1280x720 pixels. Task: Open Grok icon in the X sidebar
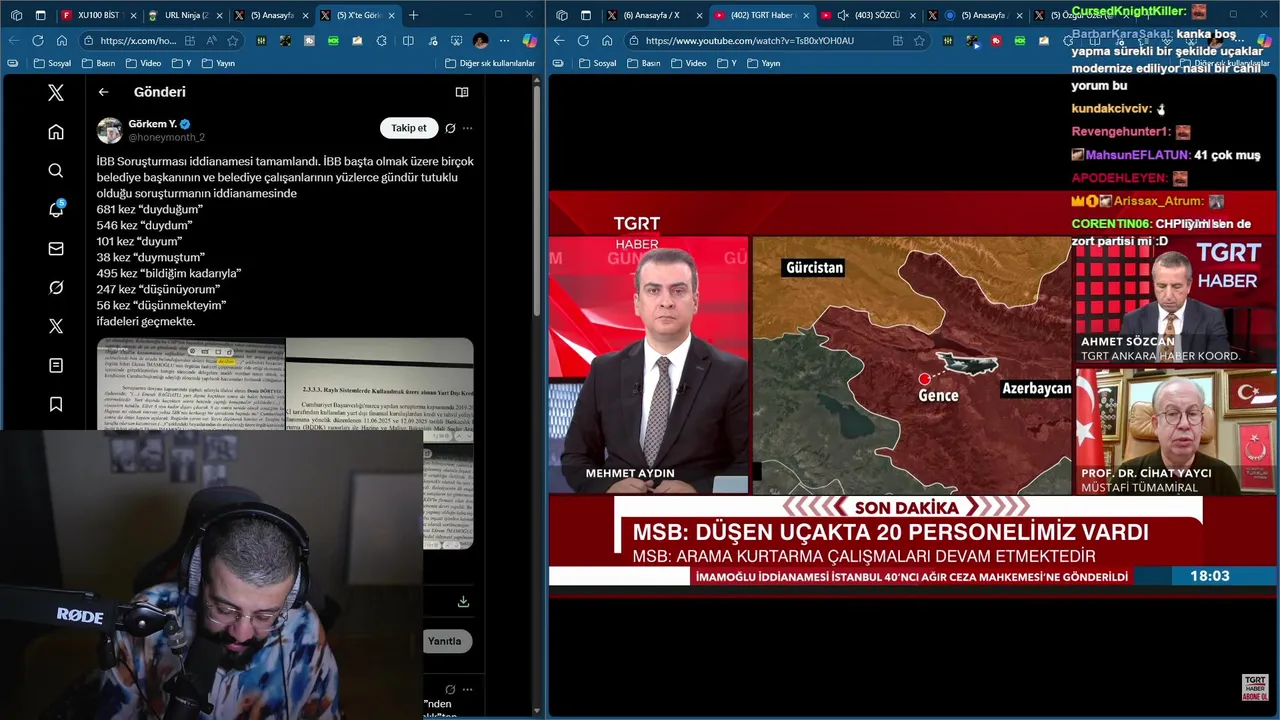(56, 287)
